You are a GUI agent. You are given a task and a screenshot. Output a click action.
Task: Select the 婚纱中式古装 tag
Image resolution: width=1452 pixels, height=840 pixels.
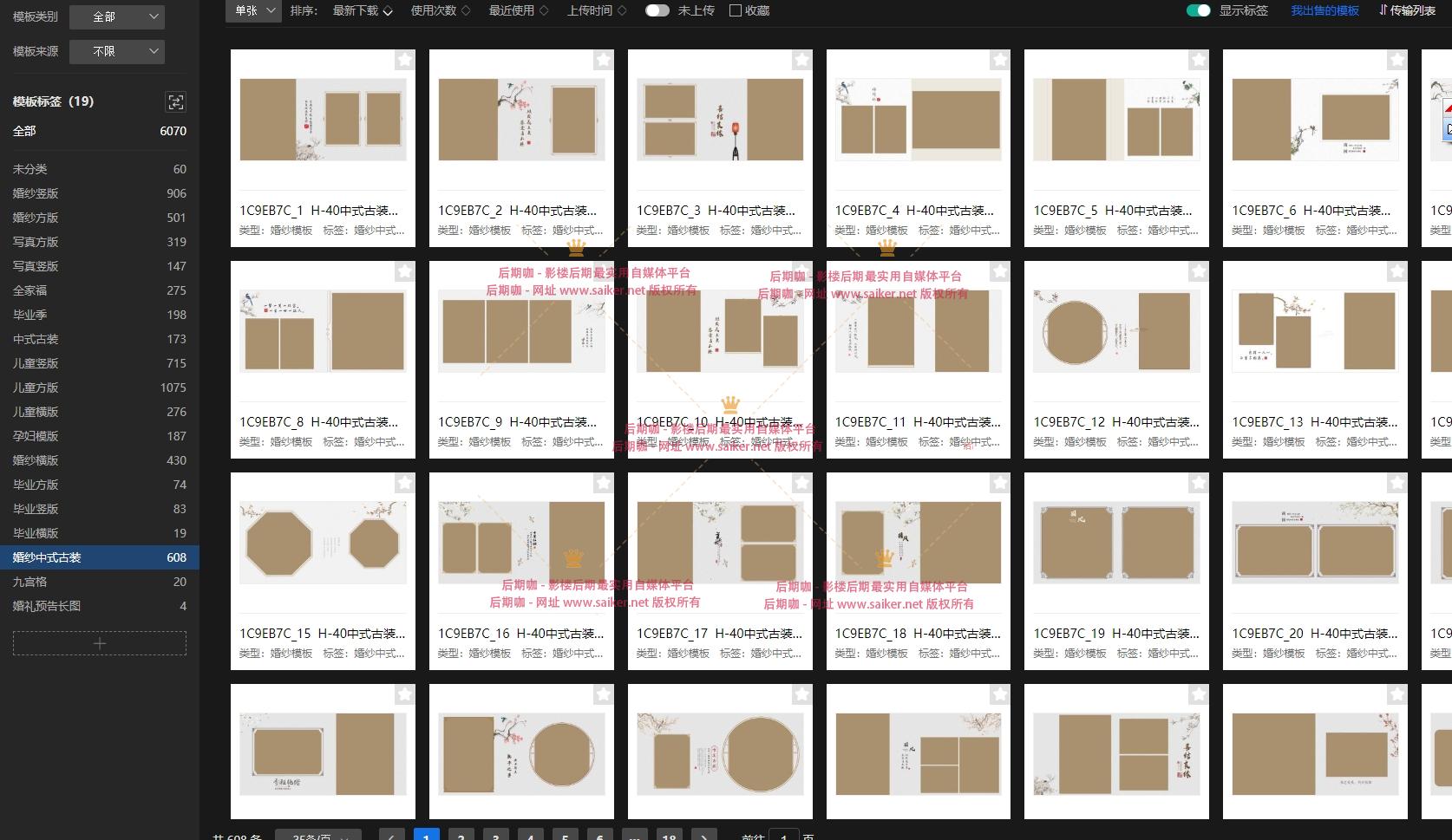pos(100,557)
